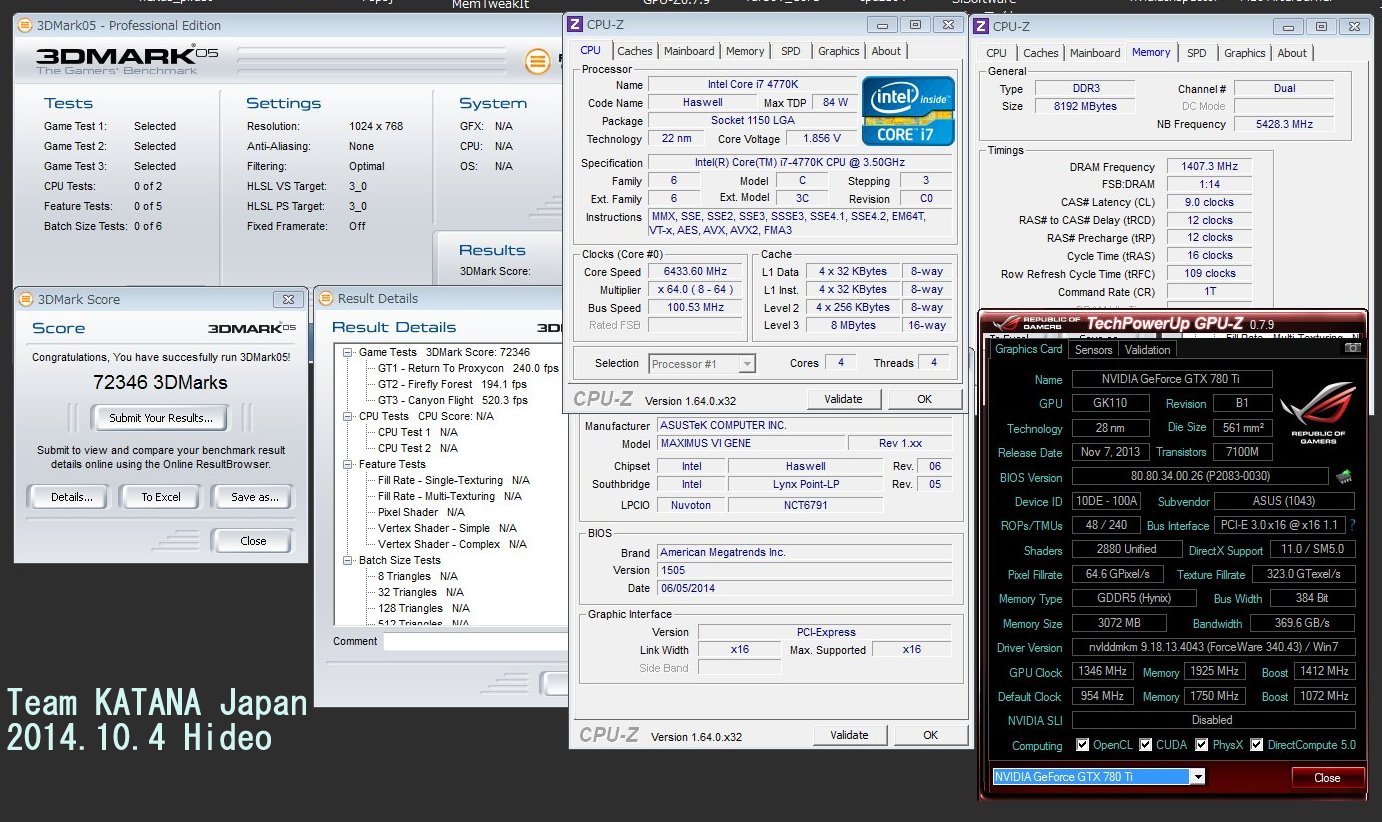Open CPU tab in CPU-Z Memory window
1382x822 pixels.
point(996,53)
